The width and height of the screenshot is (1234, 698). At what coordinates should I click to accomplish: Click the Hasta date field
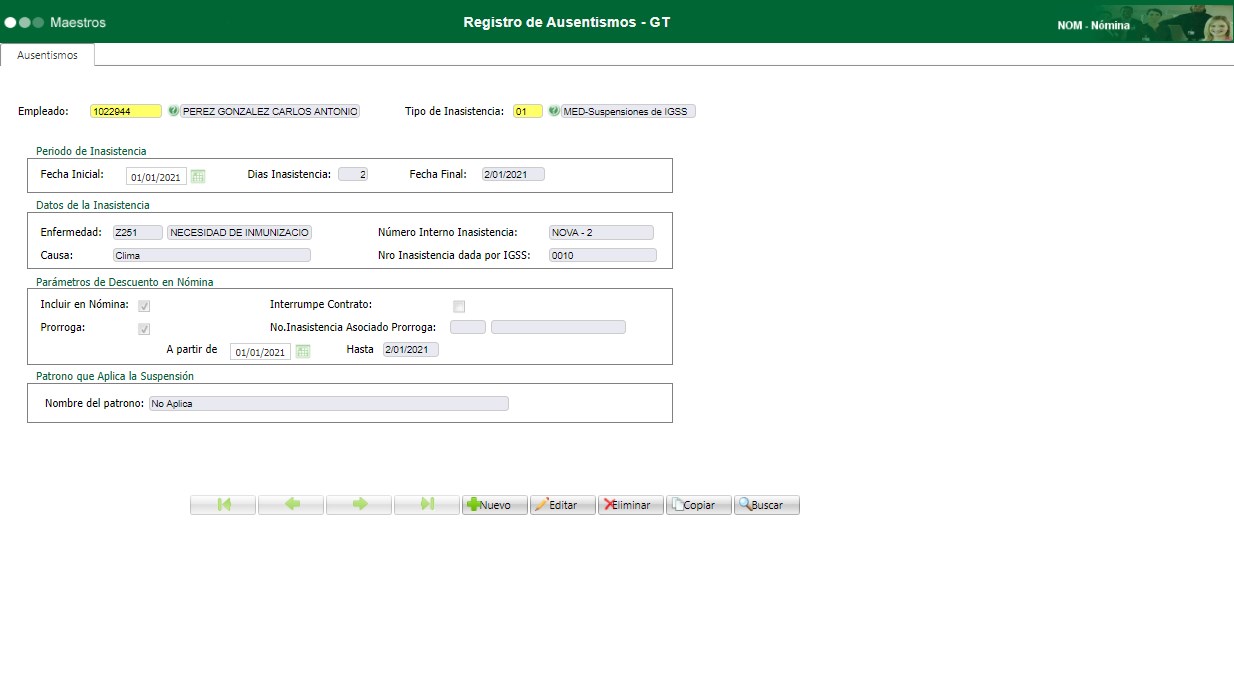[410, 349]
